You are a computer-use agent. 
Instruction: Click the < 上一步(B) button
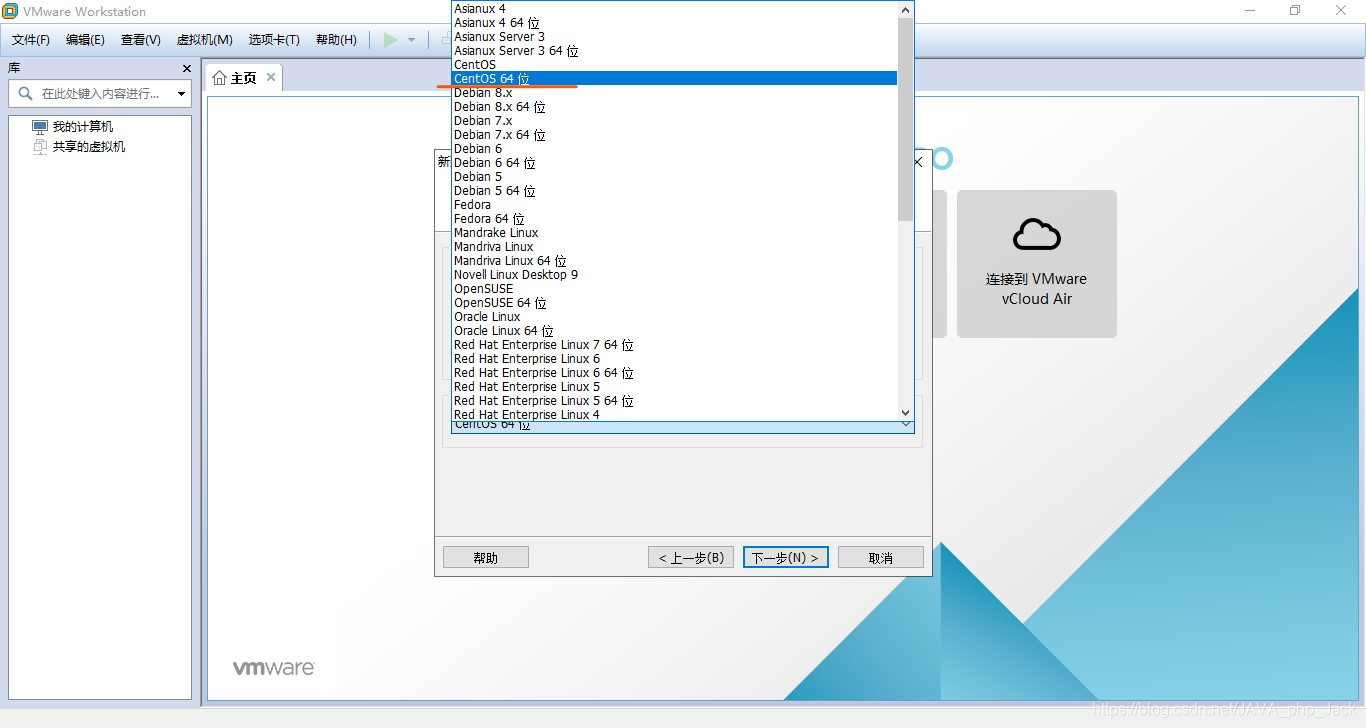click(691, 557)
